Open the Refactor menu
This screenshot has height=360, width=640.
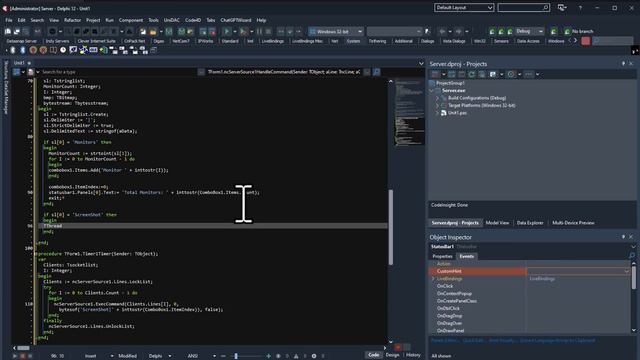72,20
